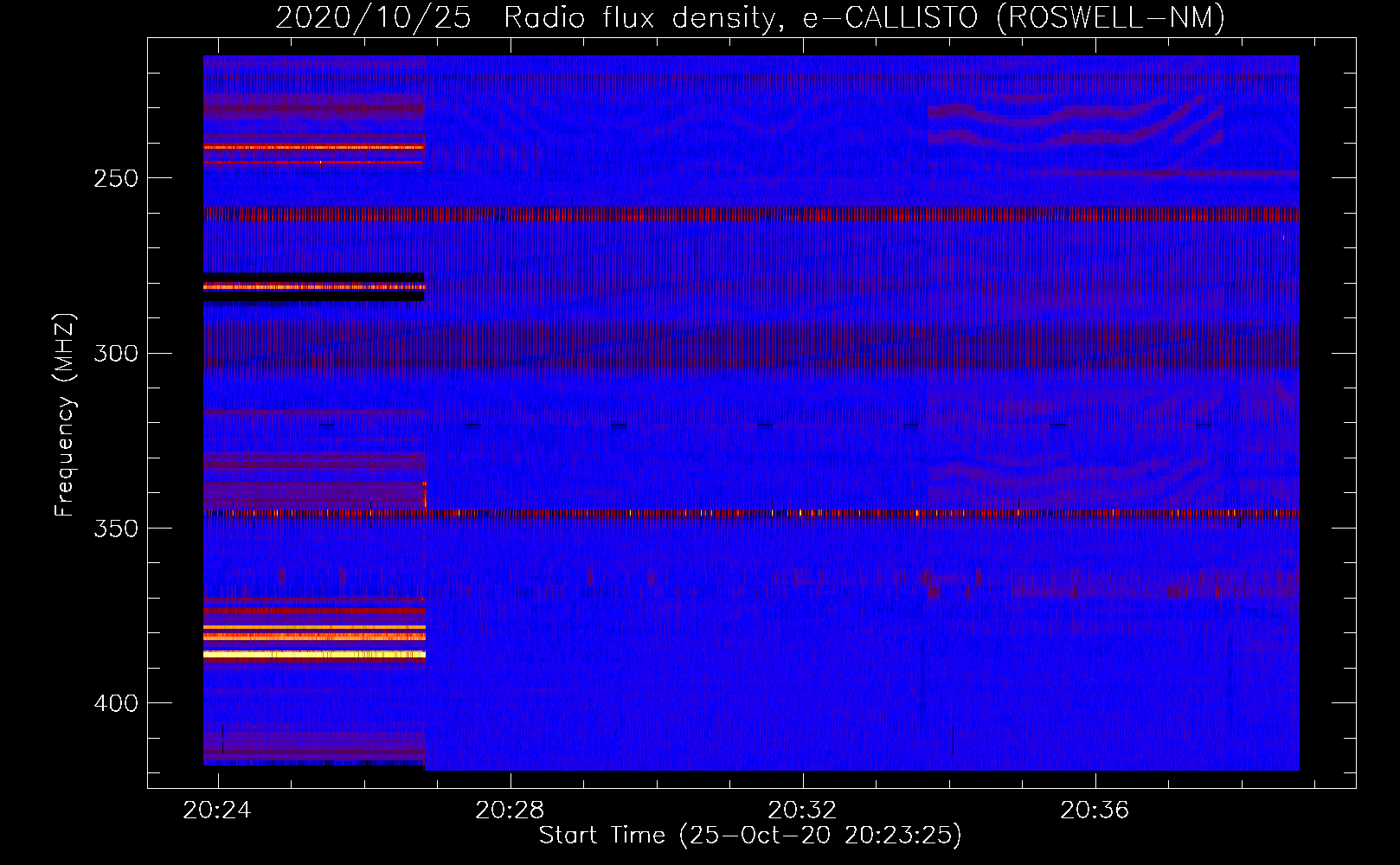Click the 20:32 time tick label
The width and height of the screenshot is (1400, 865).
coord(802,811)
